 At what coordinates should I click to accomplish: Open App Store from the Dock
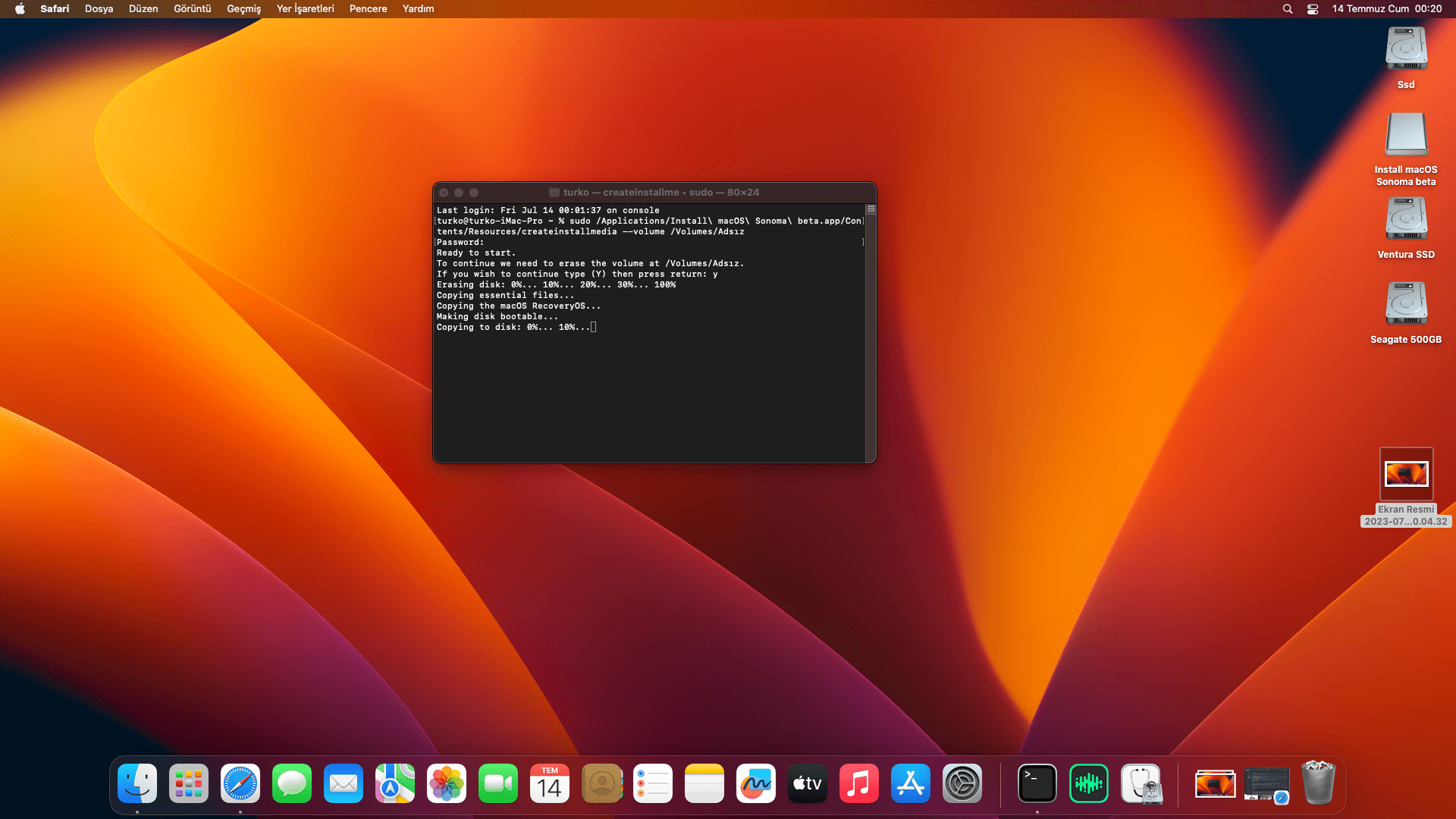pos(910,783)
